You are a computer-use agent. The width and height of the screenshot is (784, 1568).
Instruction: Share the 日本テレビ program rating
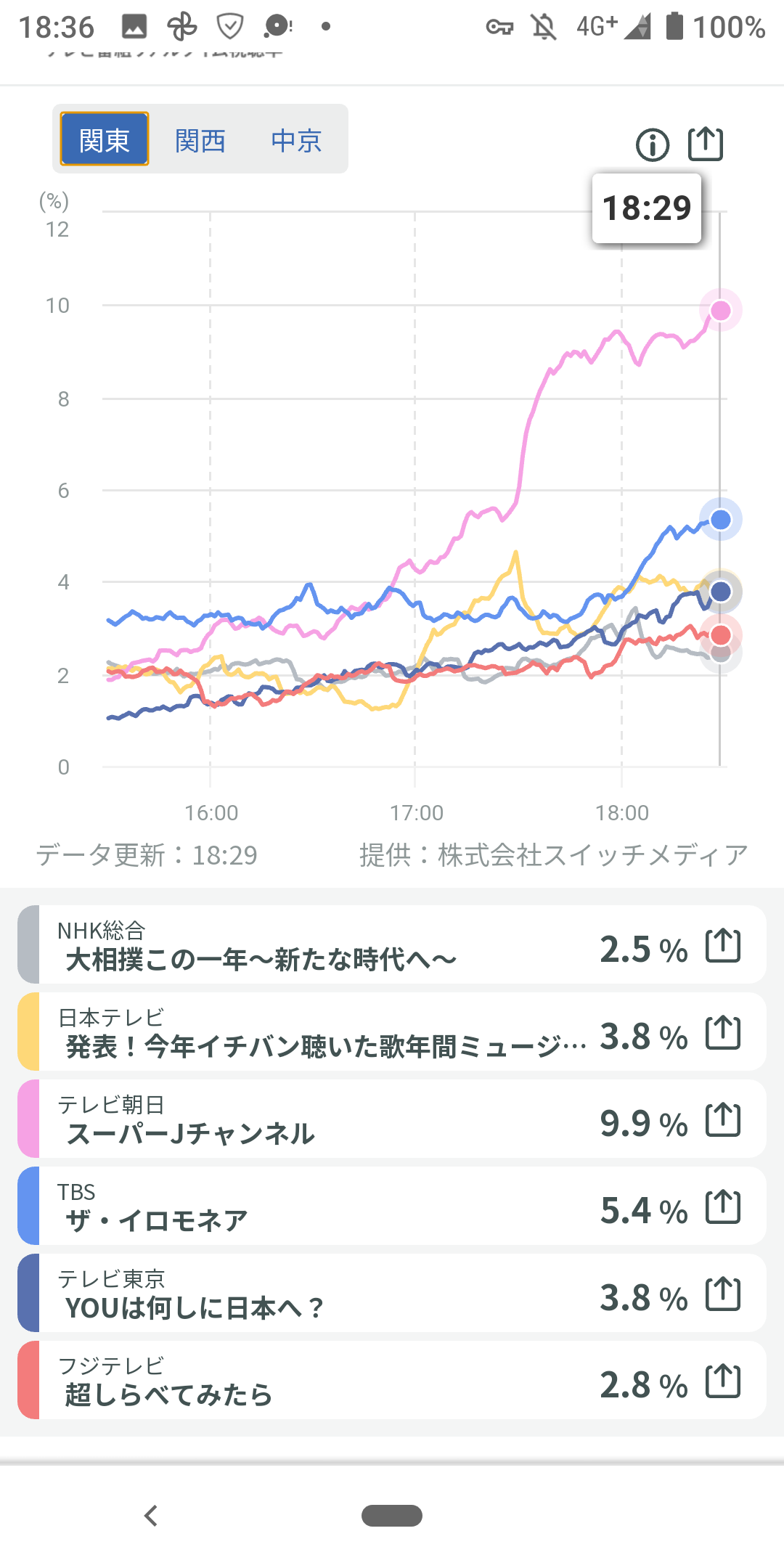(723, 1032)
